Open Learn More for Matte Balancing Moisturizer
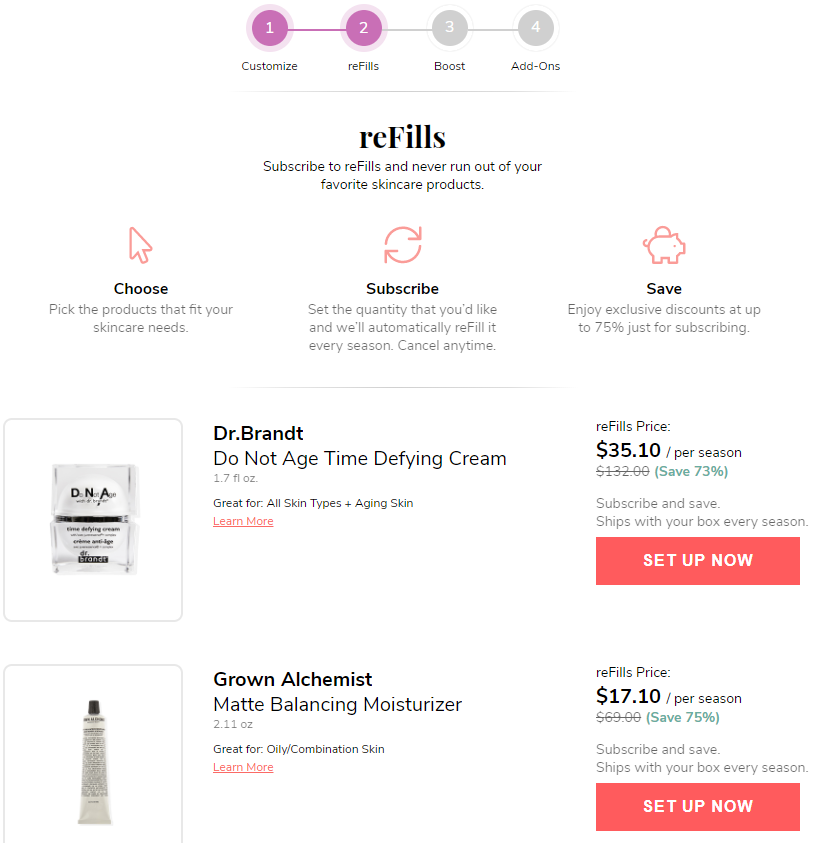This screenshot has height=843, width=813. point(243,767)
